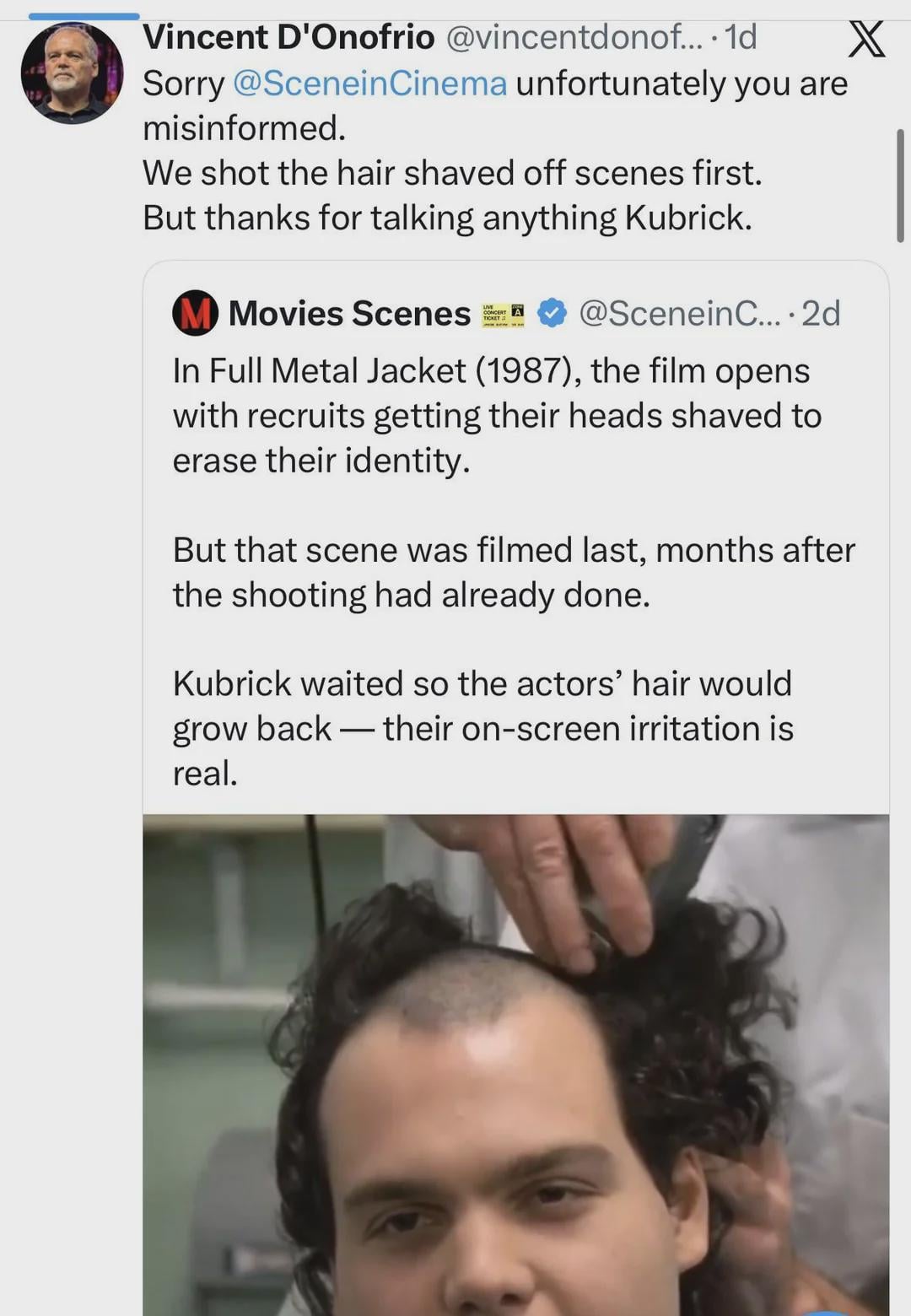
Task: Click the Movies Scenes account name
Action: point(349,313)
